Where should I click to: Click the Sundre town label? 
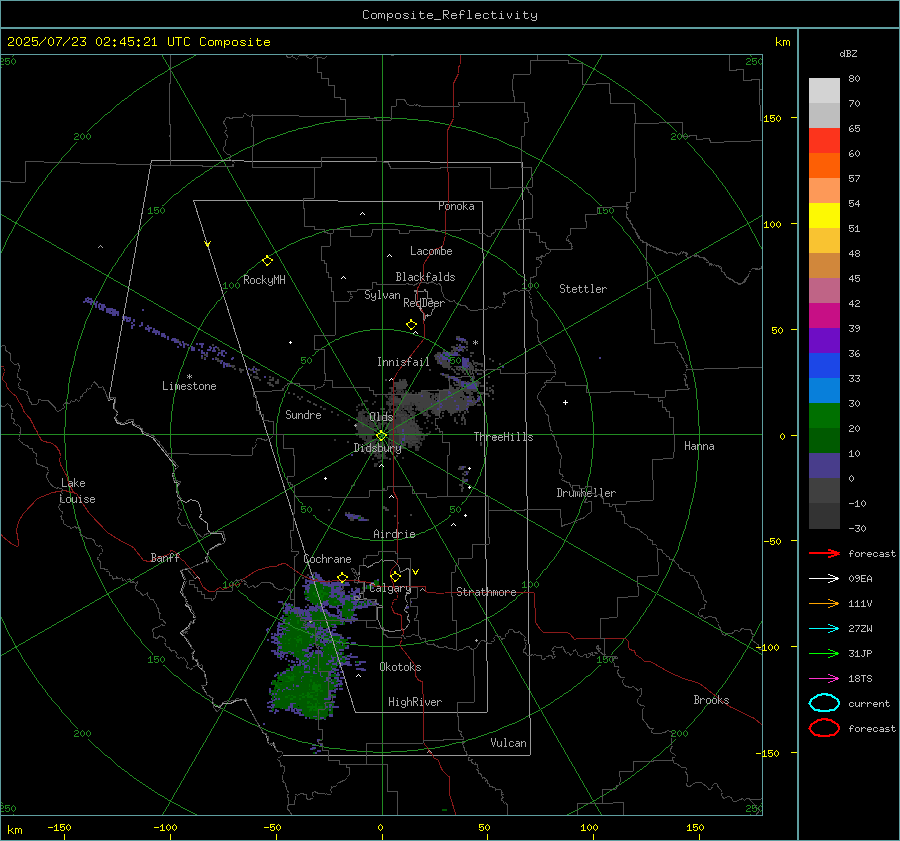(303, 414)
